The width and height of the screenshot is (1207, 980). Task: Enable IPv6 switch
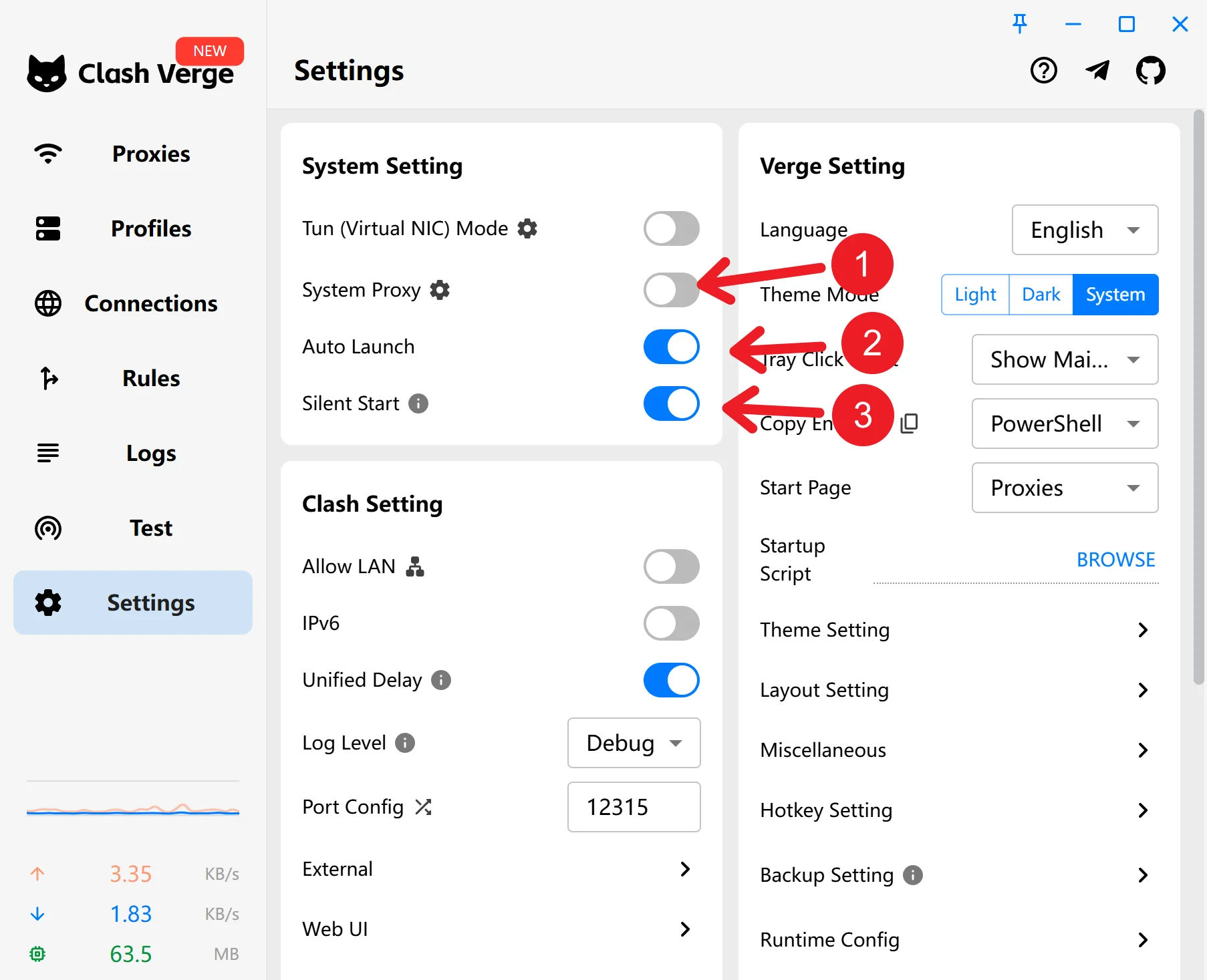pos(672,623)
